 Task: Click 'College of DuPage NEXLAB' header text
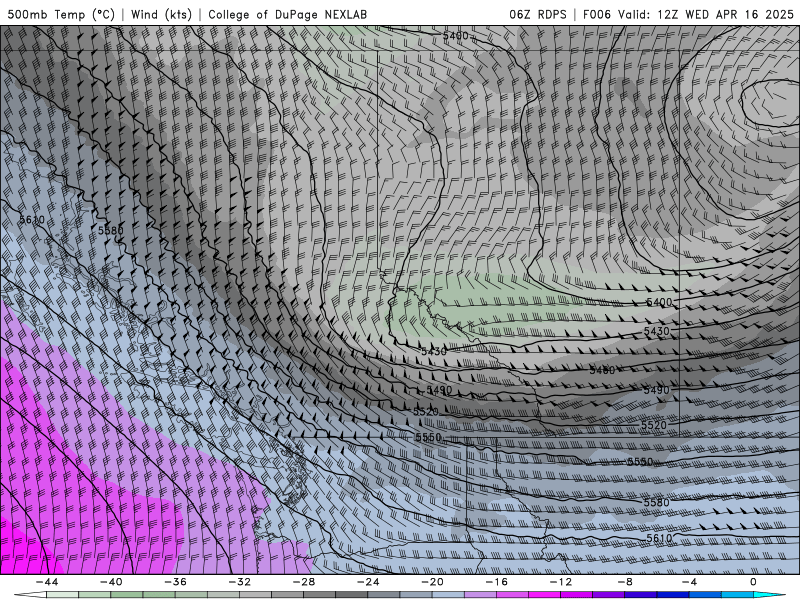[x=287, y=14]
